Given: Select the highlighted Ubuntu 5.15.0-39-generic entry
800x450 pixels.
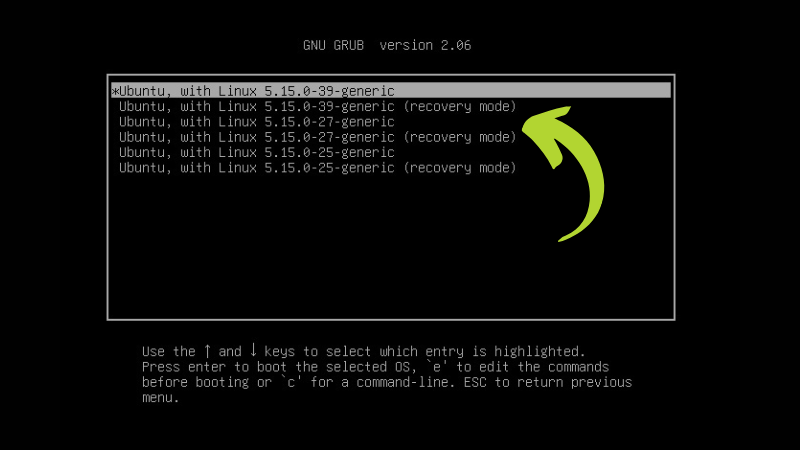Looking at the screenshot, I should [391, 90].
